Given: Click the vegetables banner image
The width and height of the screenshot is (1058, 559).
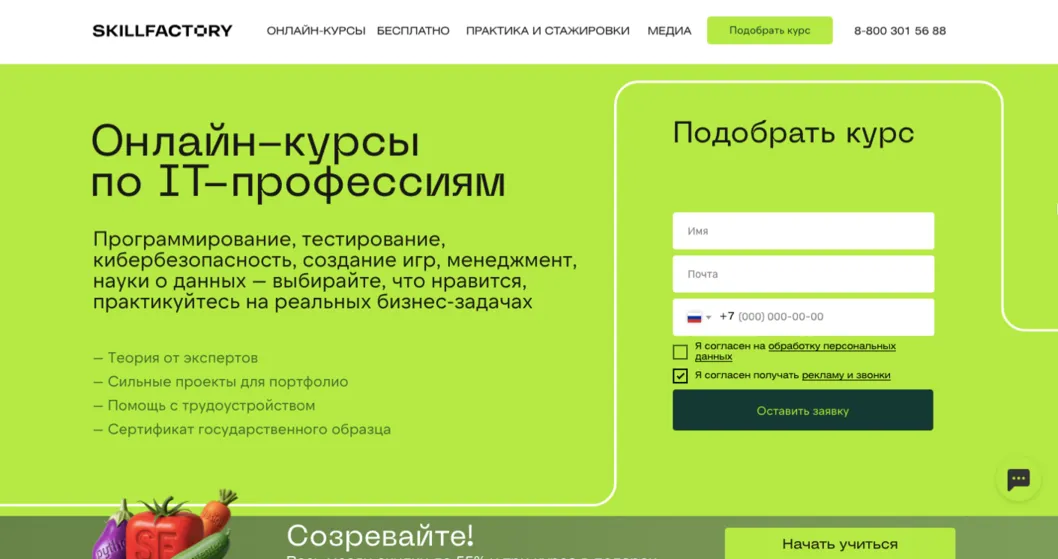Looking at the screenshot, I should (x=165, y=528).
